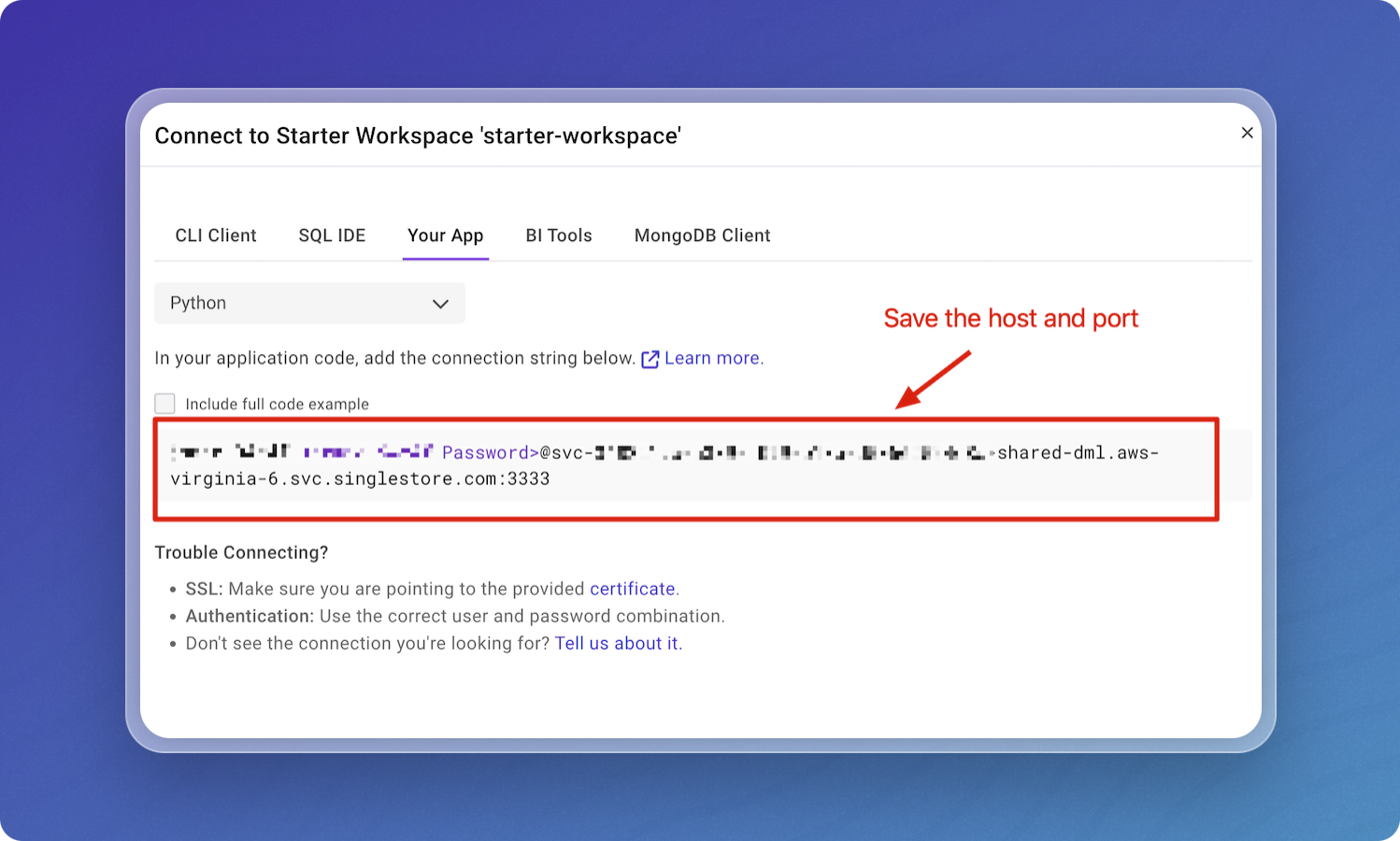
Task: Open the Learn more link
Action: [713, 358]
